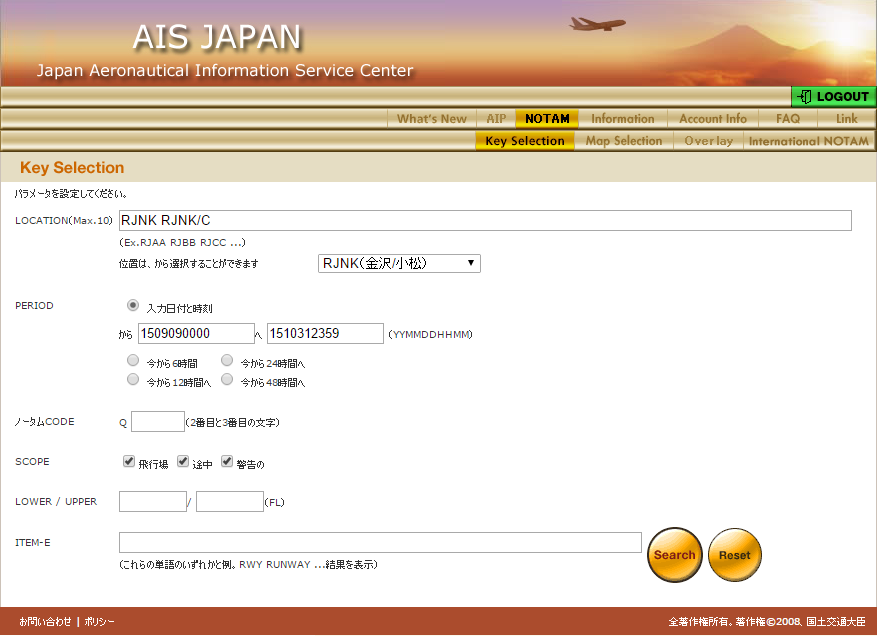Open the Account Info tab

click(x=713, y=119)
